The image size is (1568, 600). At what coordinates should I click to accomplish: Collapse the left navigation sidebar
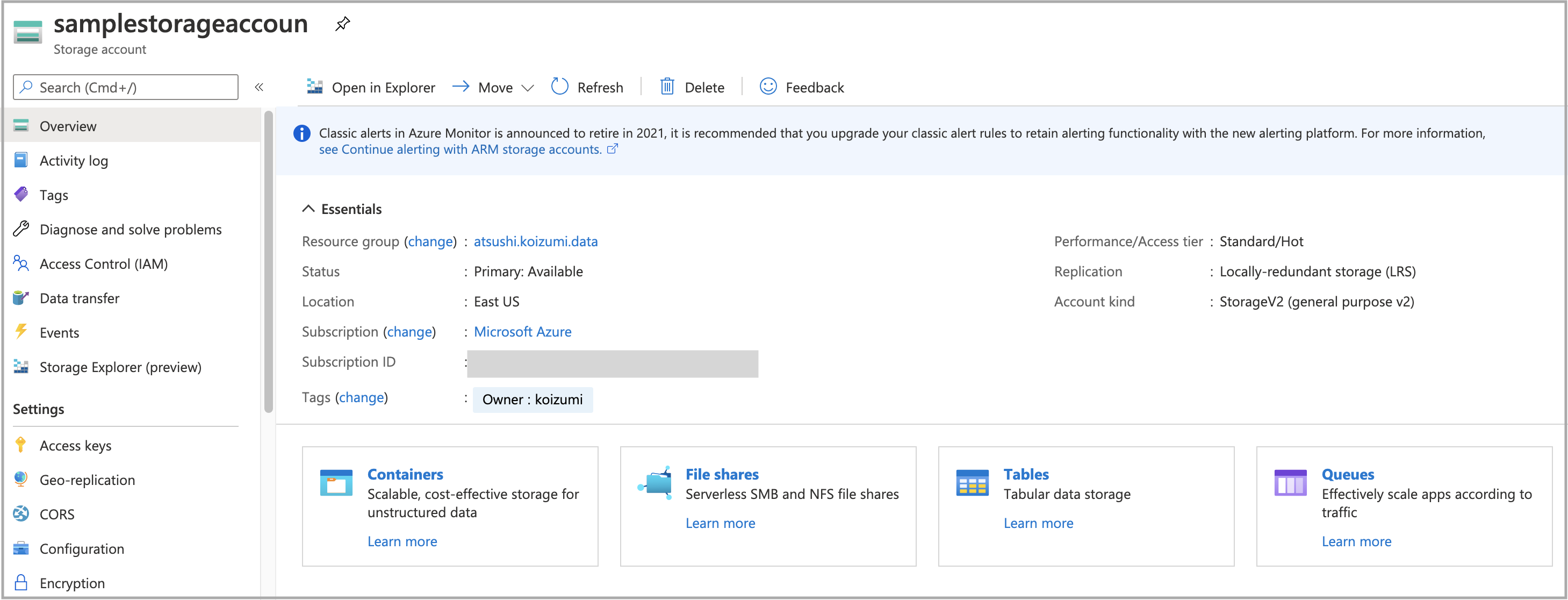[x=260, y=87]
